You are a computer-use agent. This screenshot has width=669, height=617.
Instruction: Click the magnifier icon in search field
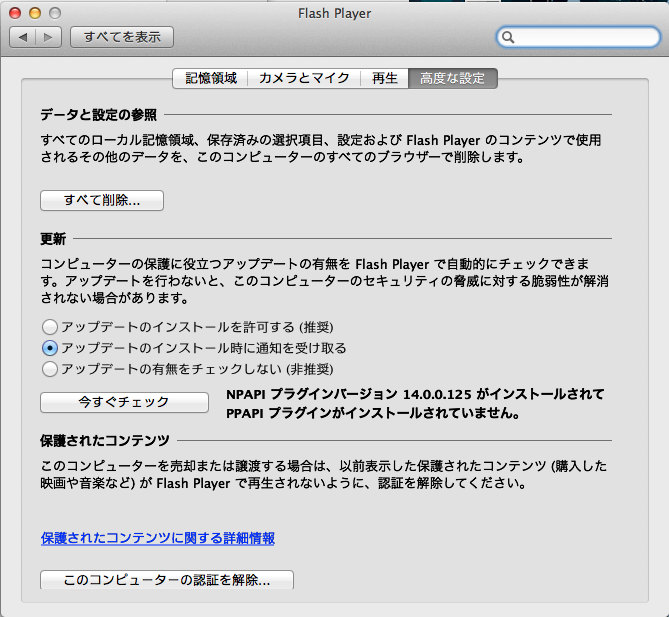click(x=508, y=37)
